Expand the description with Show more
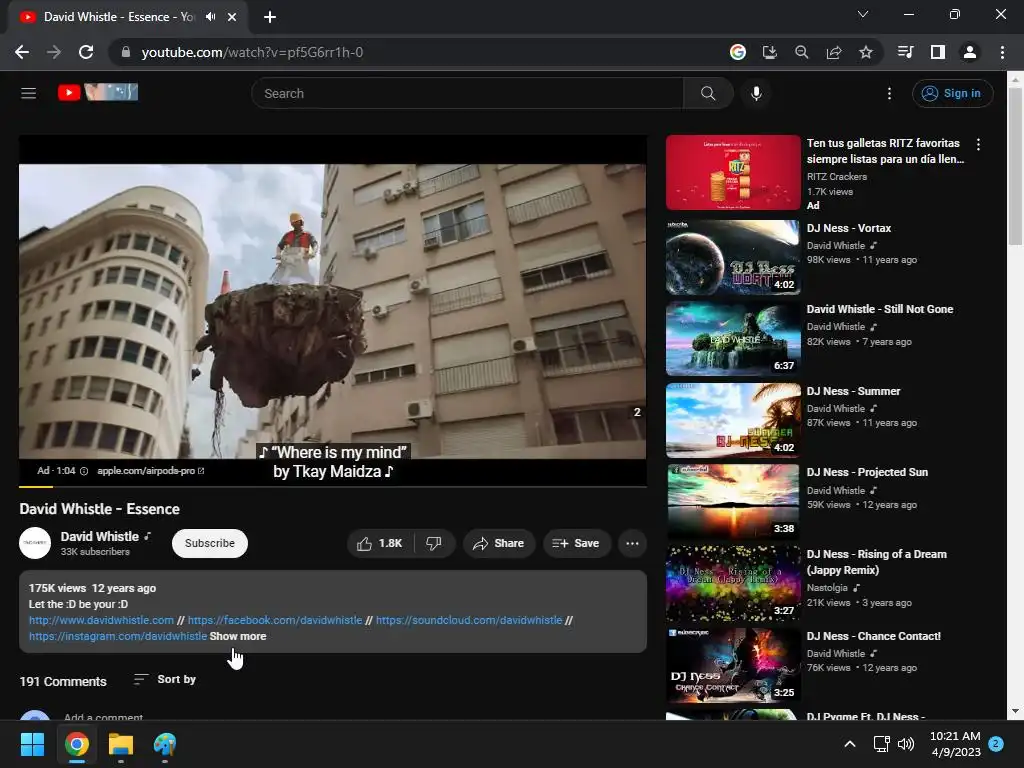The image size is (1024, 768). coord(238,636)
